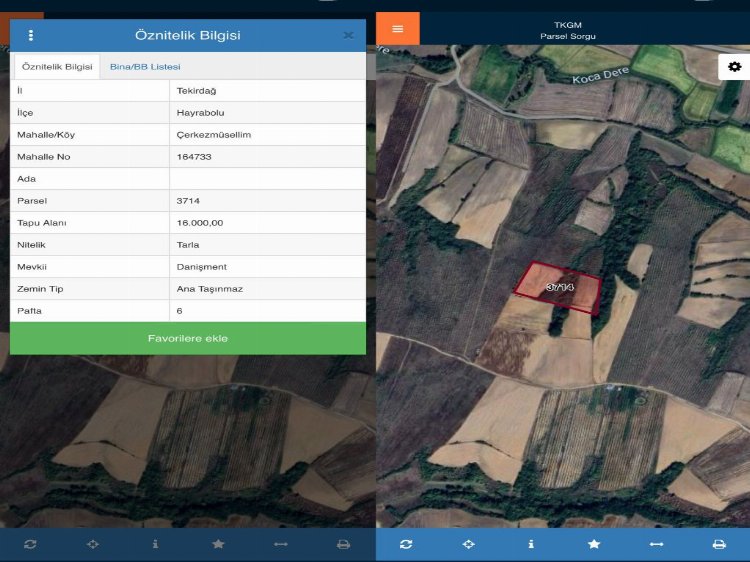750x562 pixels.
Task: Open map settings via the gear icon
Action: tap(734, 67)
